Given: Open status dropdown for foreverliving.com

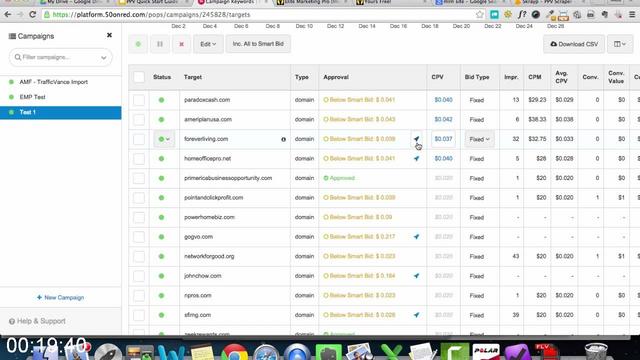Looking at the screenshot, I should 164,139.
